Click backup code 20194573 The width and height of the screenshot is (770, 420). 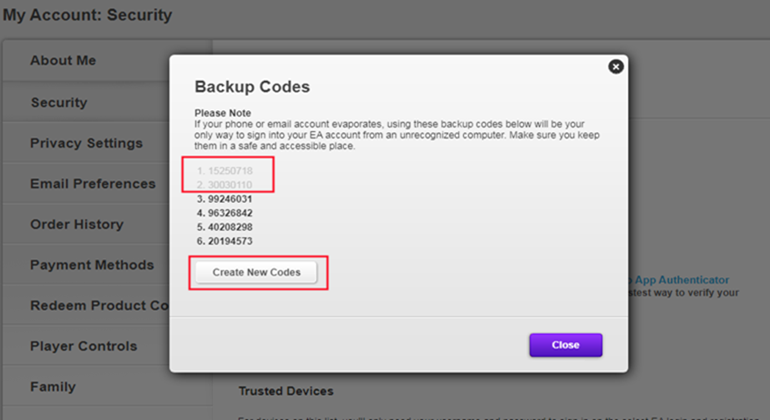tap(228, 242)
